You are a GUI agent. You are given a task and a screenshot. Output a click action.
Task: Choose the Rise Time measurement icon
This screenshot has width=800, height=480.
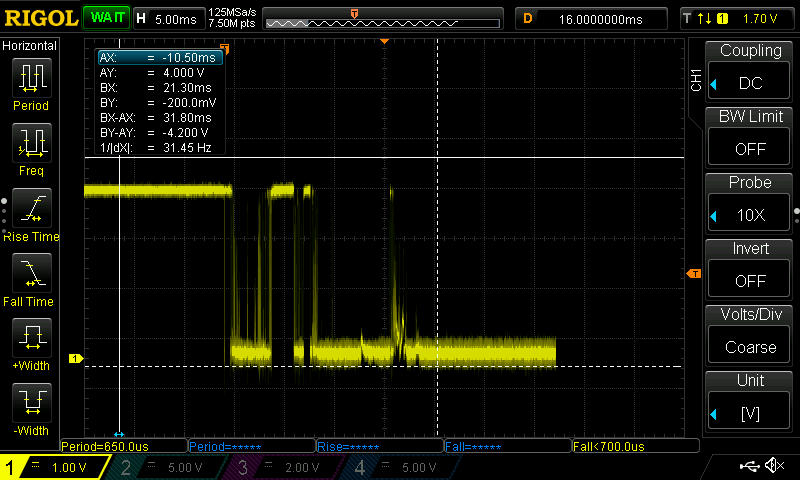31,209
